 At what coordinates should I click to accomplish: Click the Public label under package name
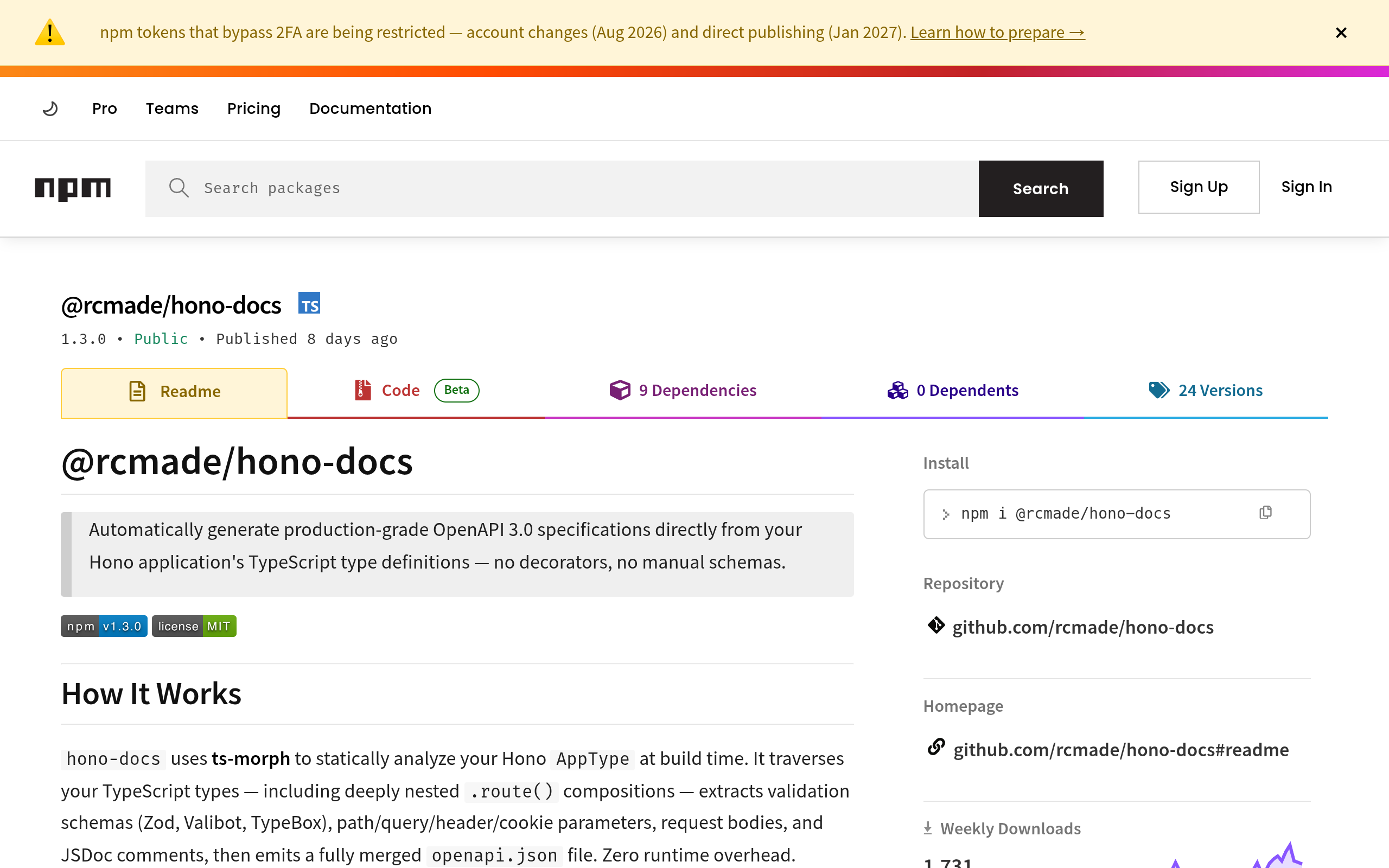click(161, 339)
